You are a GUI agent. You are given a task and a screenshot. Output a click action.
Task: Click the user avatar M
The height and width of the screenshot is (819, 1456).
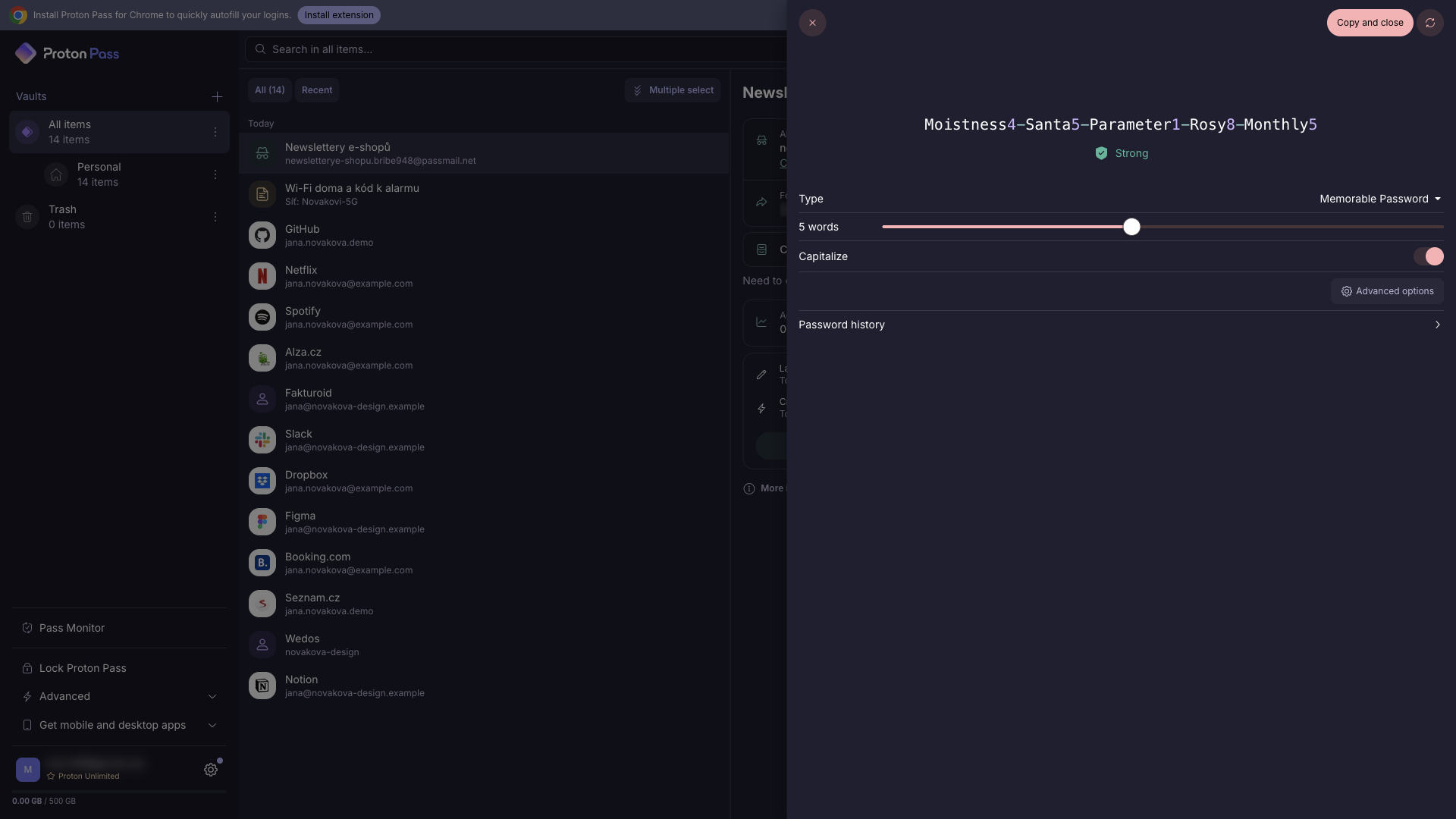[x=28, y=770]
